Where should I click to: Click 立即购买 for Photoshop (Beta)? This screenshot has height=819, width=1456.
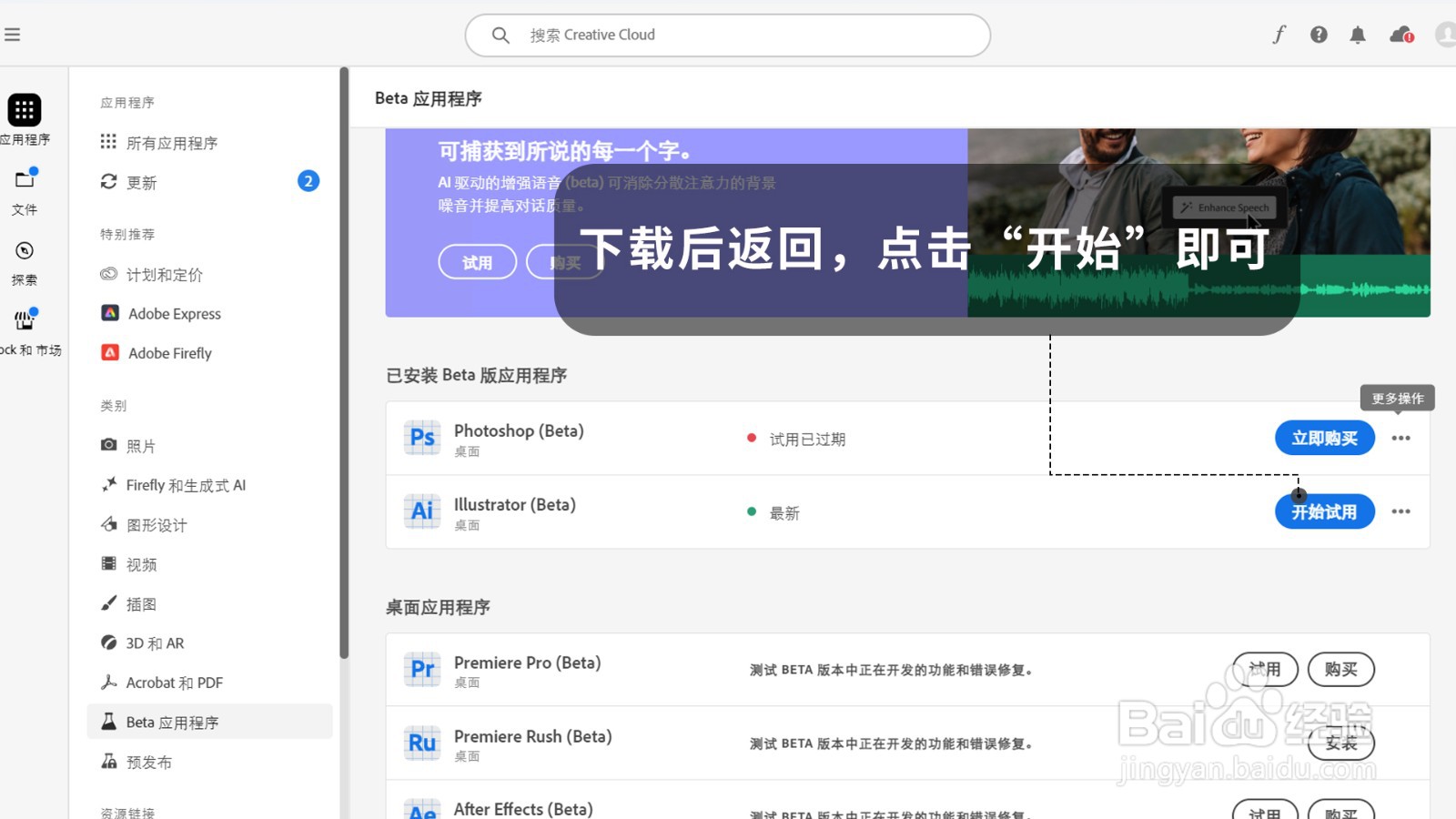click(x=1324, y=439)
